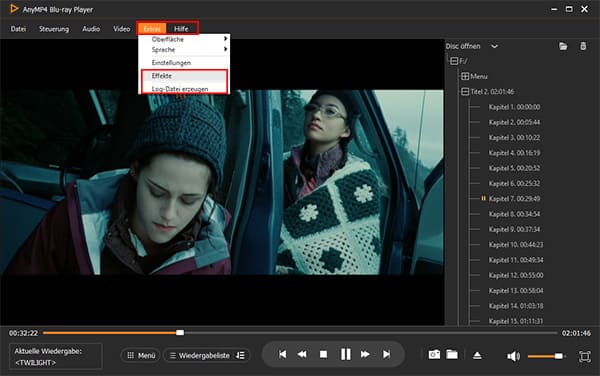This screenshot has height=376, width=600.
Task: Click the total duration 02:01:46
Action: (x=576, y=333)
